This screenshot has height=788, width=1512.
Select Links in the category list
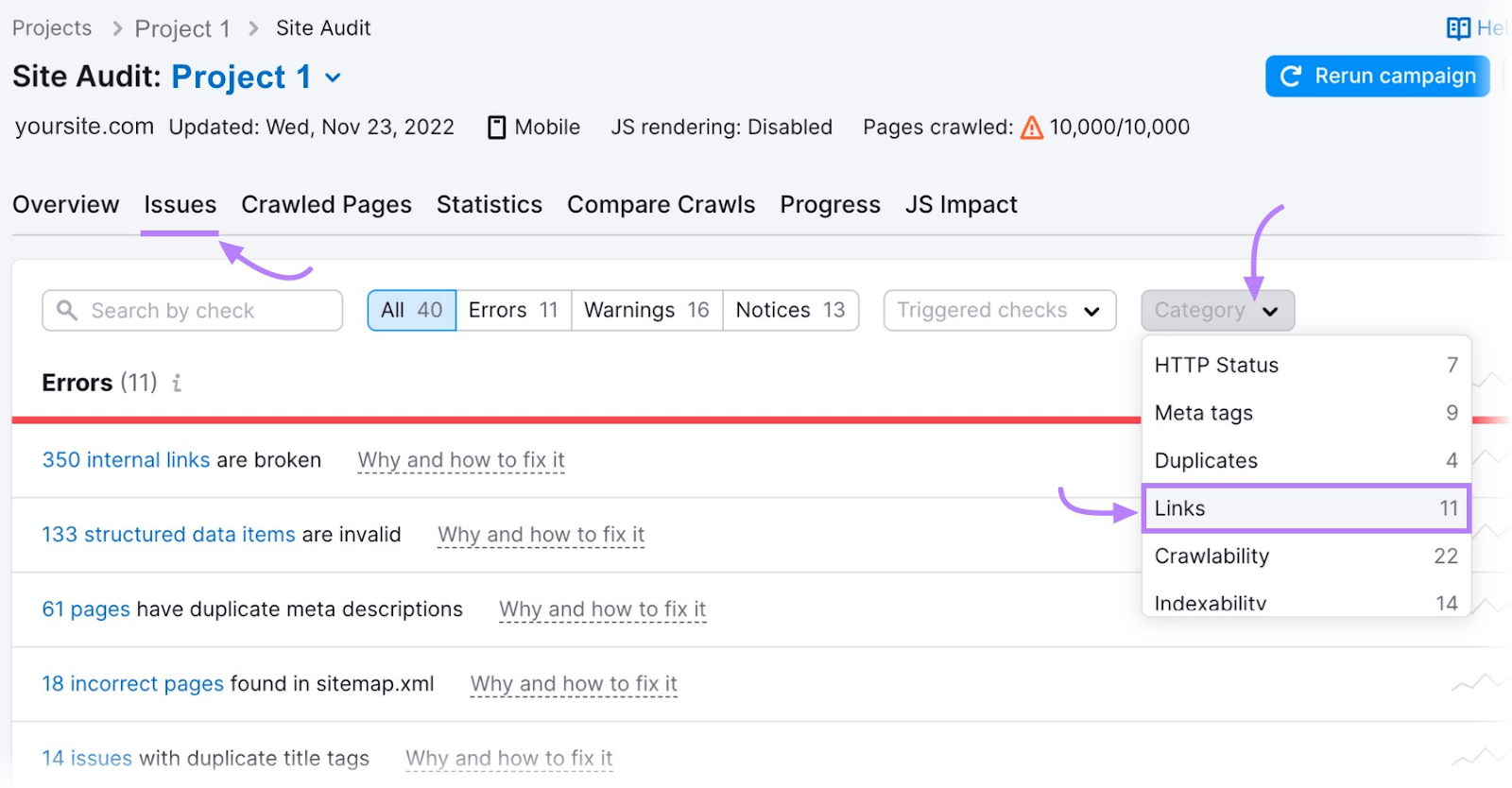1305,508
